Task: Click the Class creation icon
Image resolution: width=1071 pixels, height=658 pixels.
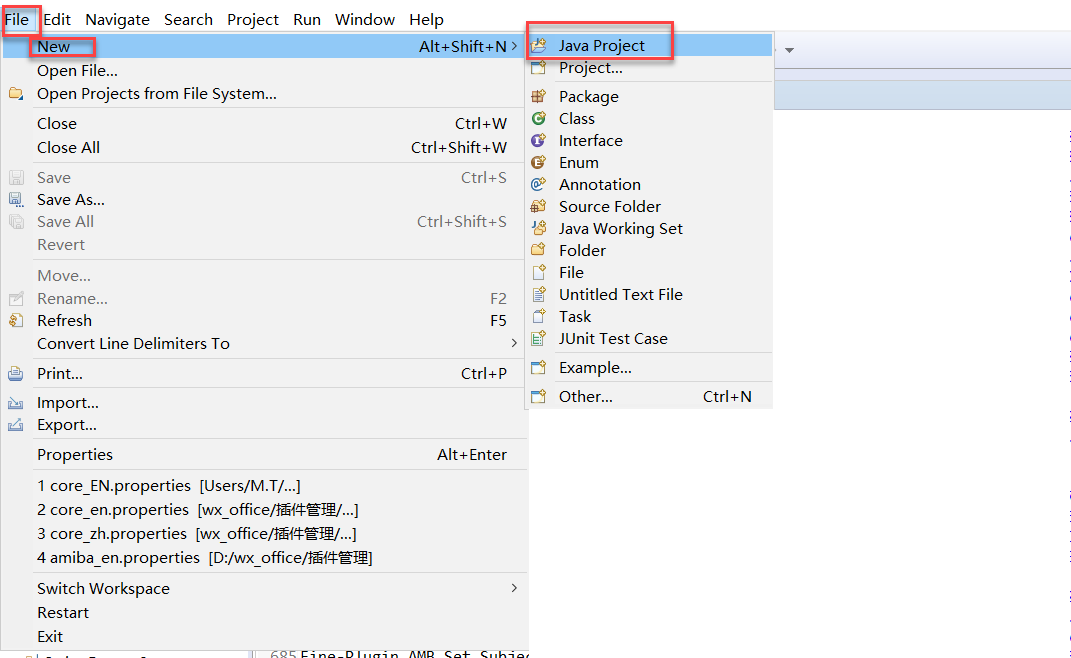Action: (540, 118)
